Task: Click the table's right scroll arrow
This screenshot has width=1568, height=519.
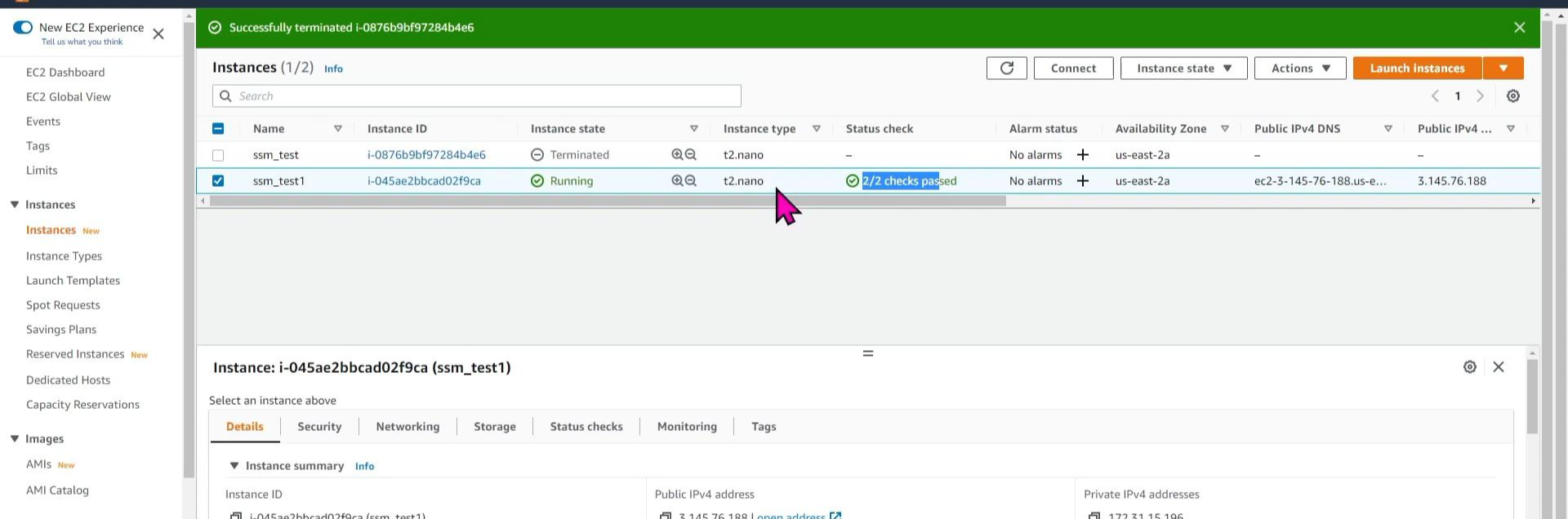Action: point(1533,201)
